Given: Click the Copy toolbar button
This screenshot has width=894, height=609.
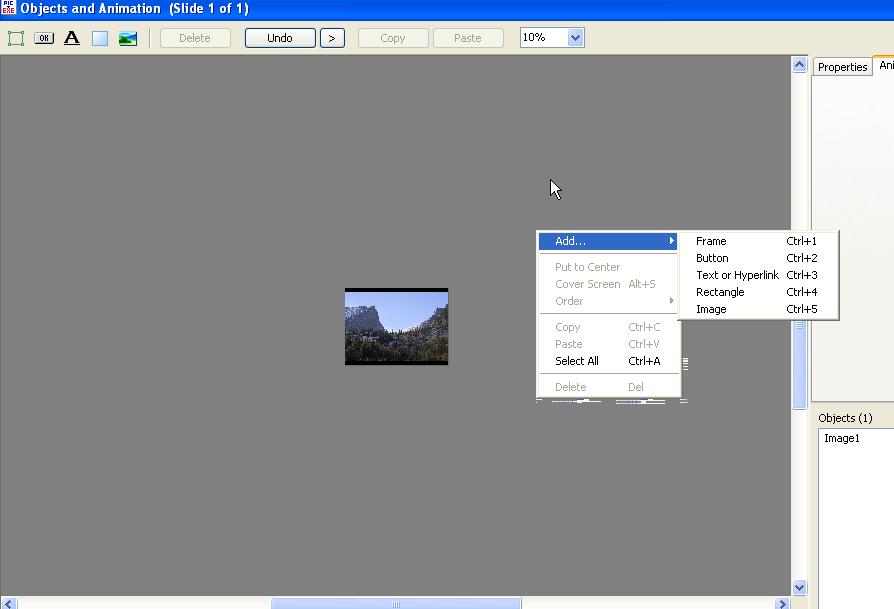Looking at the screenshot, I should tap(393, 38).
